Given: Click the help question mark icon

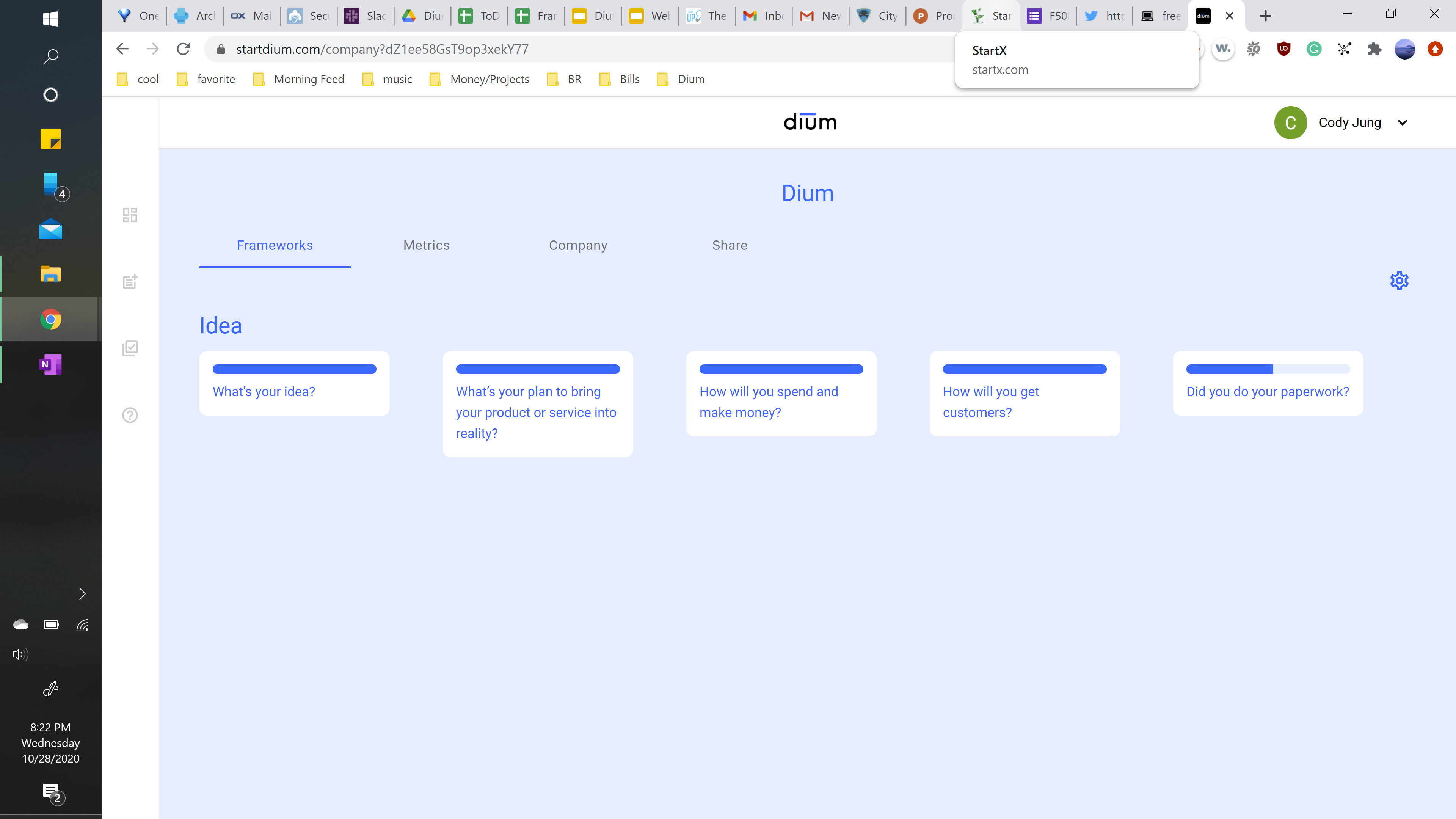Looking at the screenshot, I should coord(130,416).
